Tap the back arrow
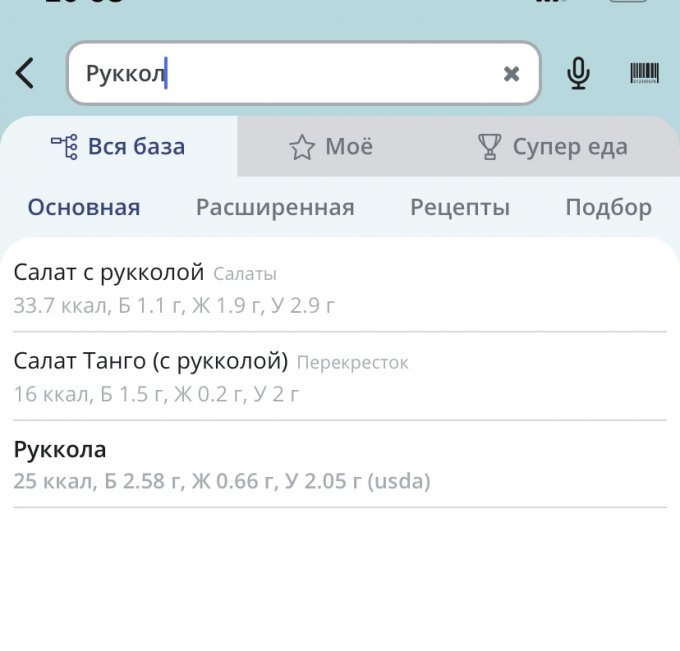The height and width of the screenshot is (651, 680). point(26,73)
